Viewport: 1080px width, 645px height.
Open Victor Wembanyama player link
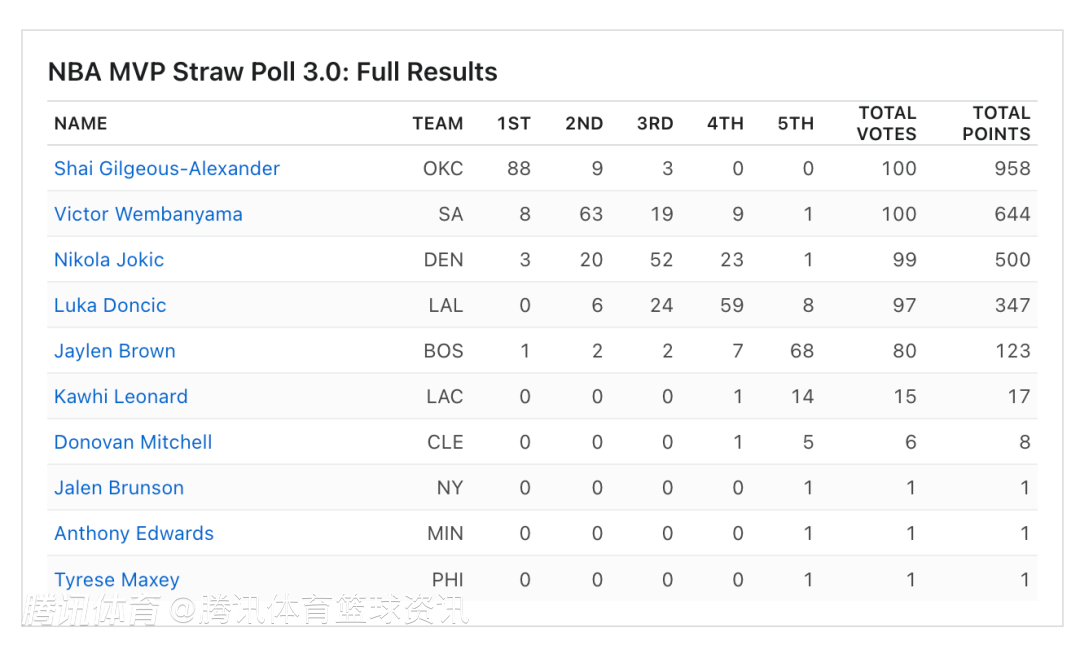[148, 214]
